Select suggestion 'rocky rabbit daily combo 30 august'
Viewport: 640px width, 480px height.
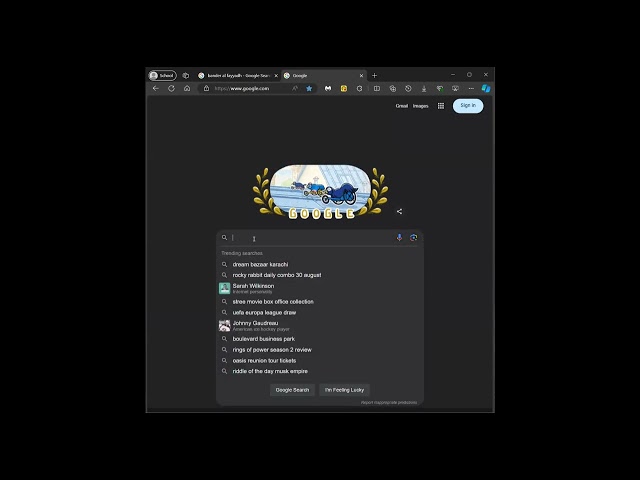(x=320, y=275)
